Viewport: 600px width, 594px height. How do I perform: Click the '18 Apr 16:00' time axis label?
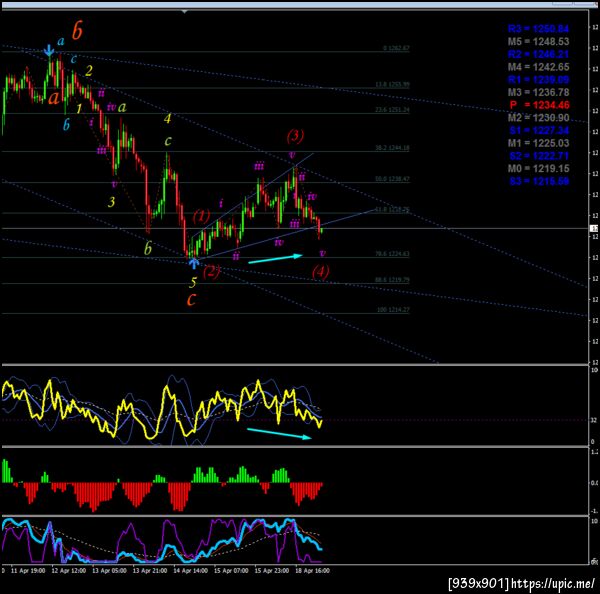point(312,570)
